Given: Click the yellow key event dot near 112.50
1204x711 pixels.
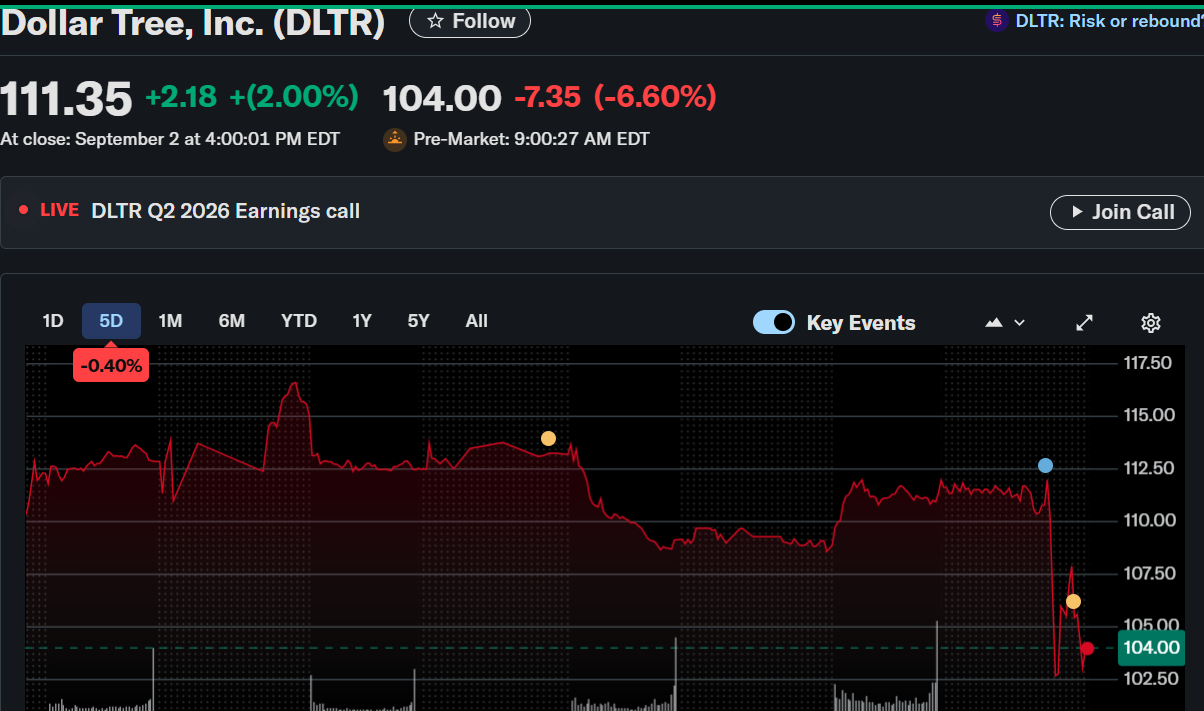Looking at the screenshot, I should click(548, 438).
